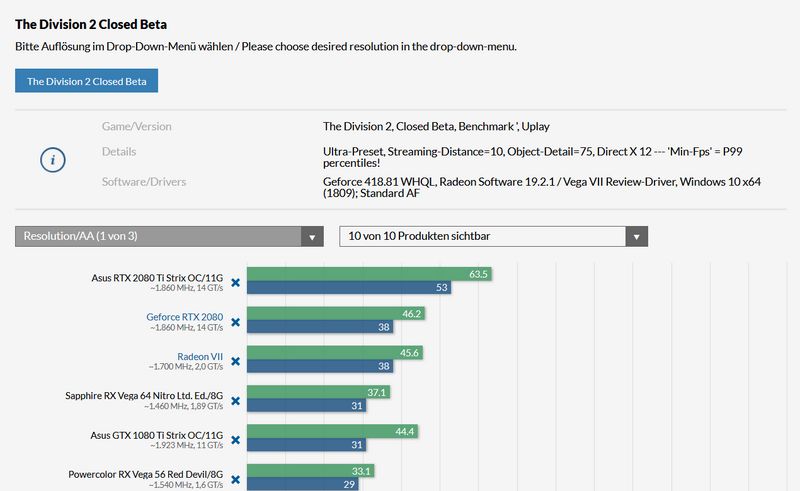The image size is (800, 491).
Task: Click 'Asus GTX 1080 Ti Strix OC/11G' label
Action: (157, 435)
